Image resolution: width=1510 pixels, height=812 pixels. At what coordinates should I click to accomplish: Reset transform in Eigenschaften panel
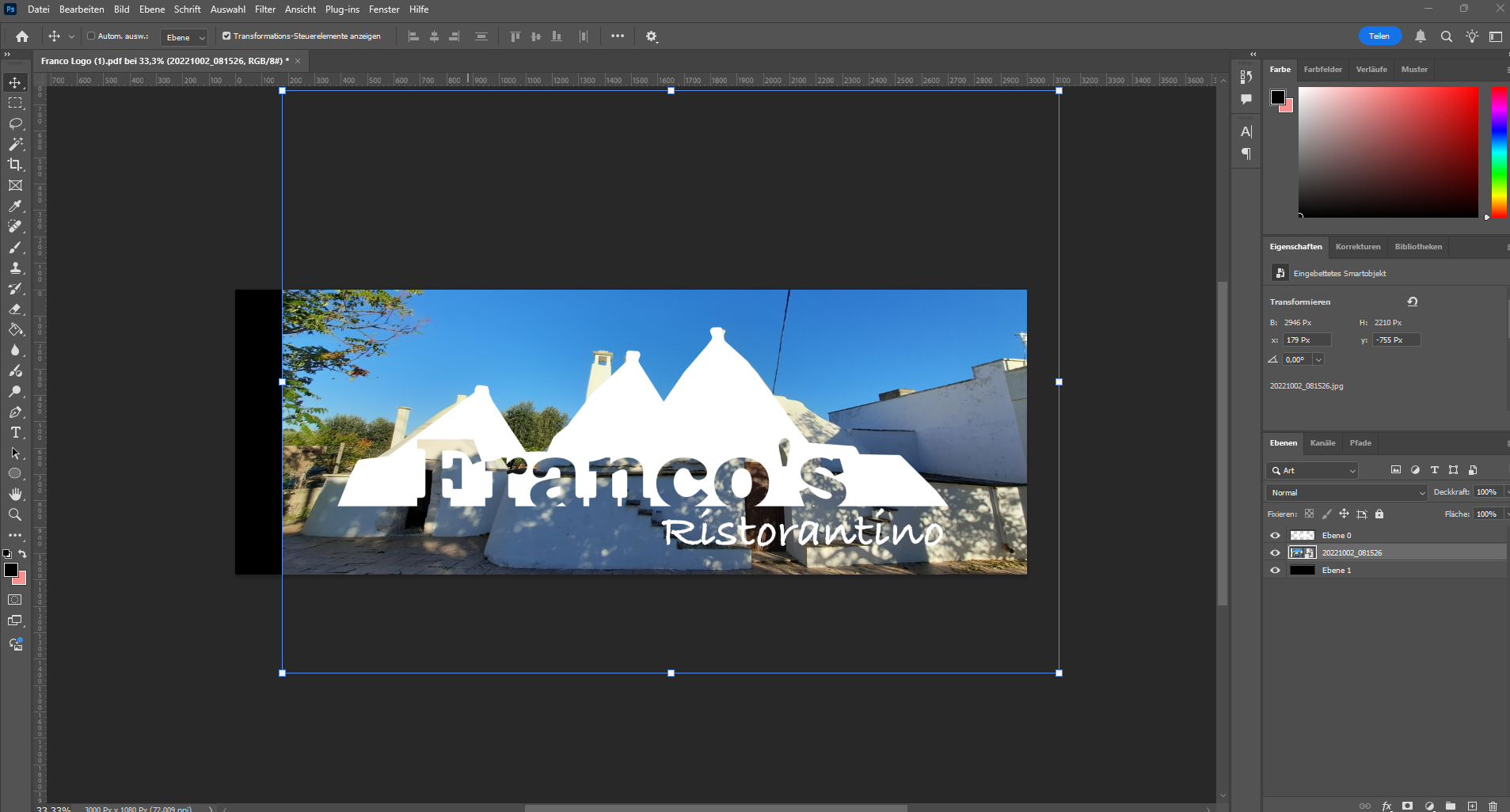pyautogui.click(x=1412, y=302)
